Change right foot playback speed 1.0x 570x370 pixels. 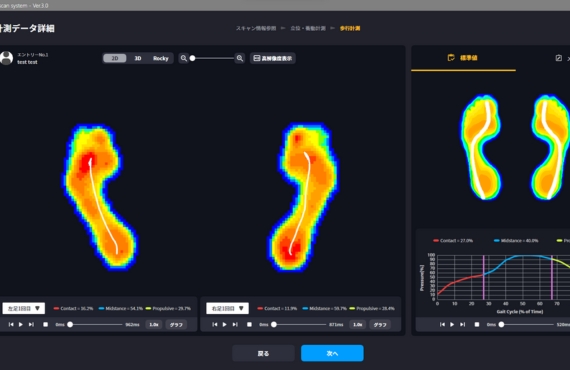point(358,324)
